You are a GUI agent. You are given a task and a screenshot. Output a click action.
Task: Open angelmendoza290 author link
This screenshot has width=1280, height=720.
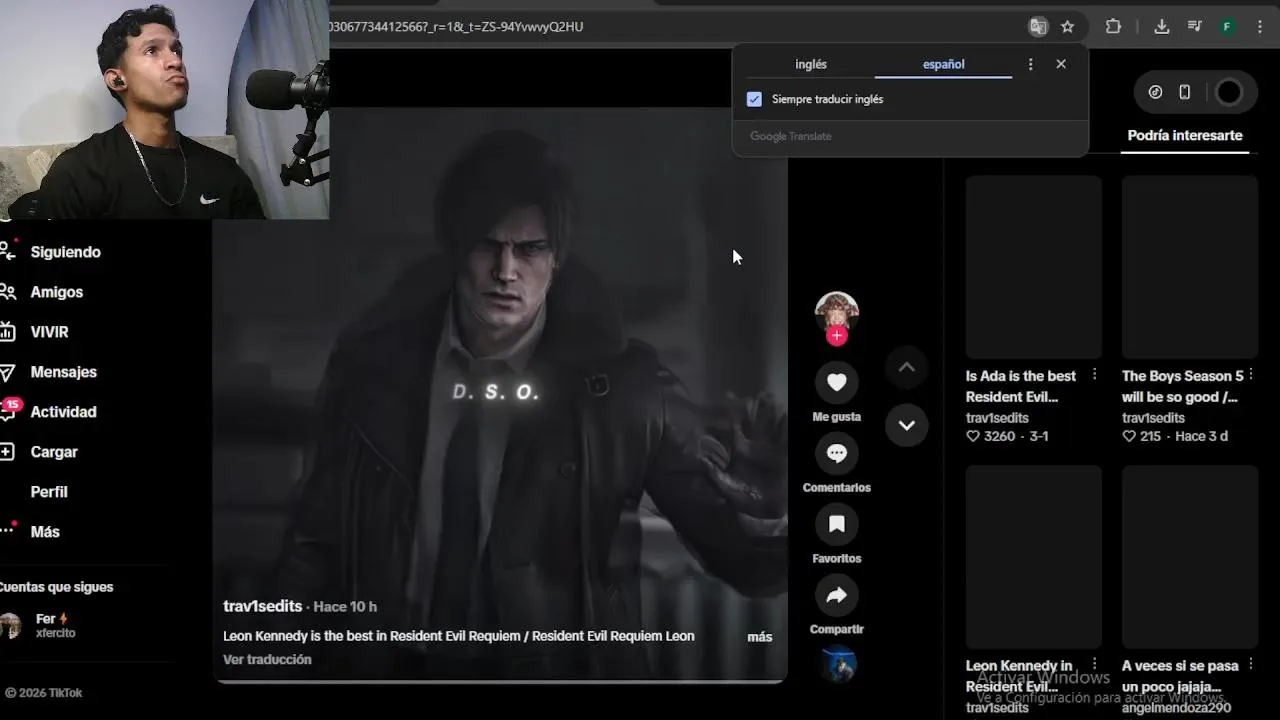pos(1176,708)
